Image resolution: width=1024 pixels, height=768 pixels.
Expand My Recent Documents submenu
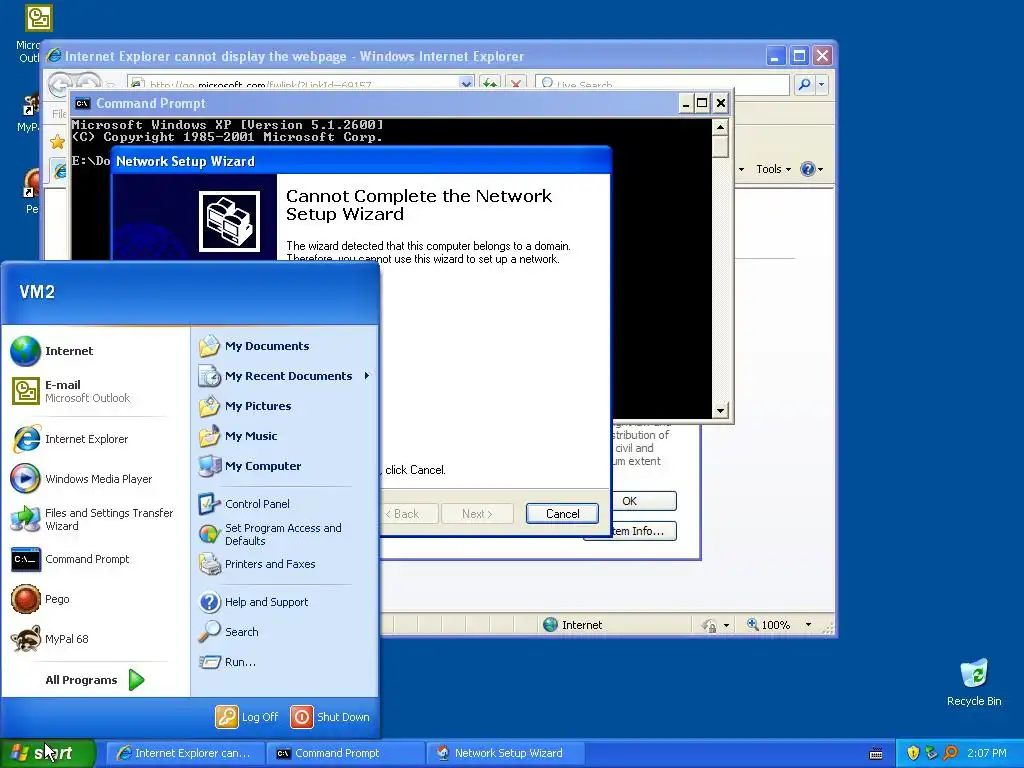[x=284, y=376]
